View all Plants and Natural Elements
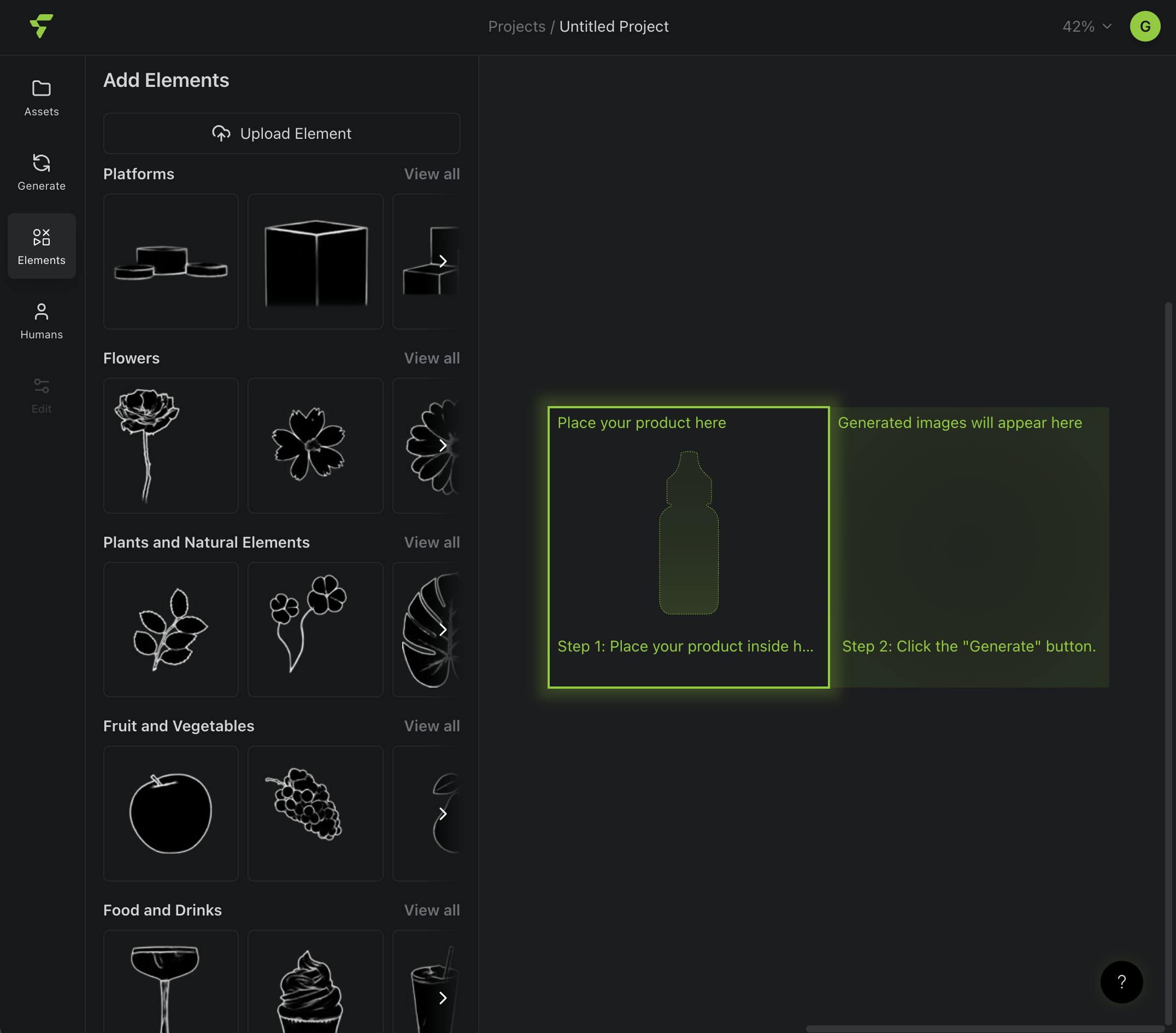The width and height of the screenshot is (1176, 1033). coord(432,542)
